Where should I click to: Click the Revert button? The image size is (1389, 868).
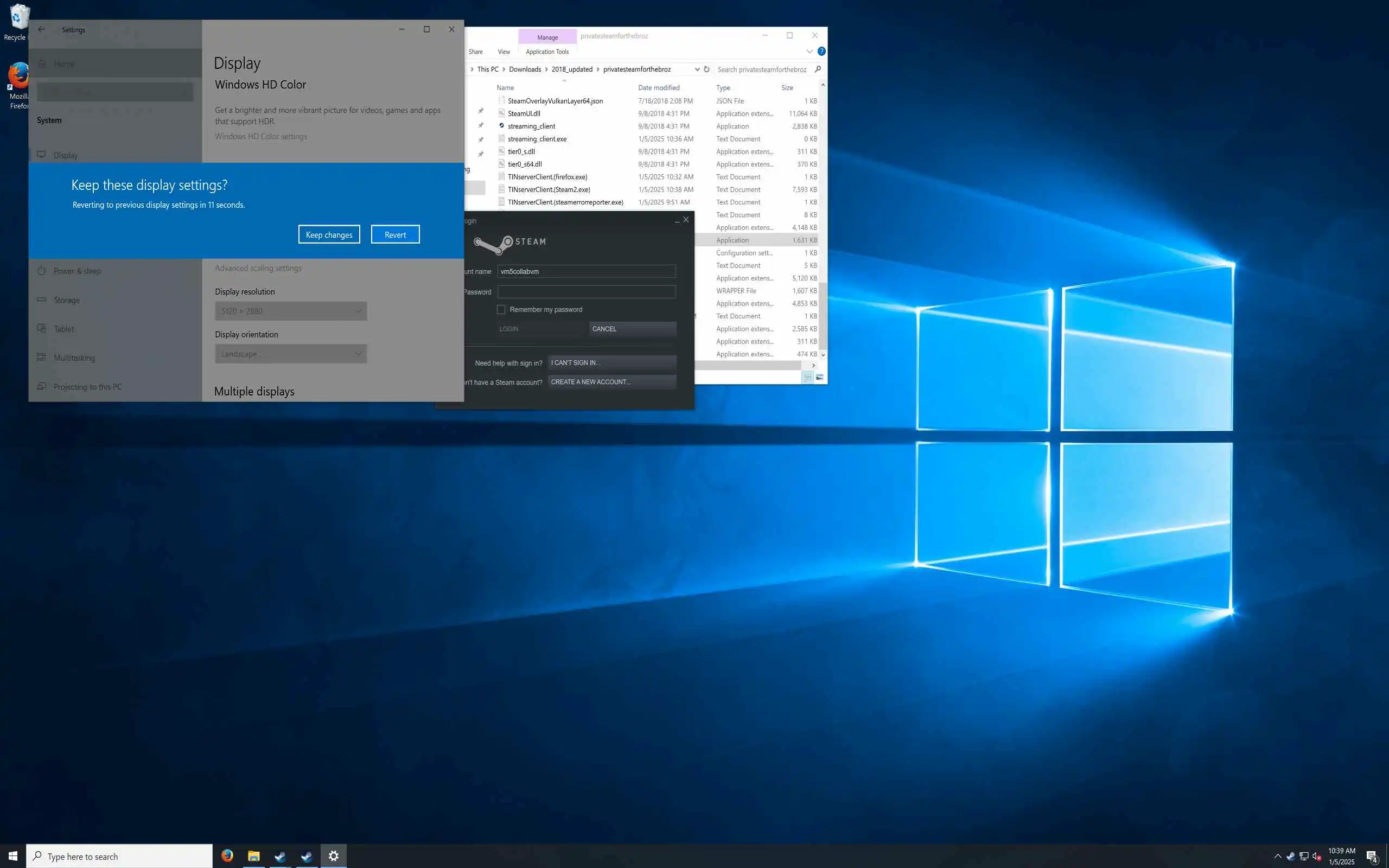click(395, 234)
